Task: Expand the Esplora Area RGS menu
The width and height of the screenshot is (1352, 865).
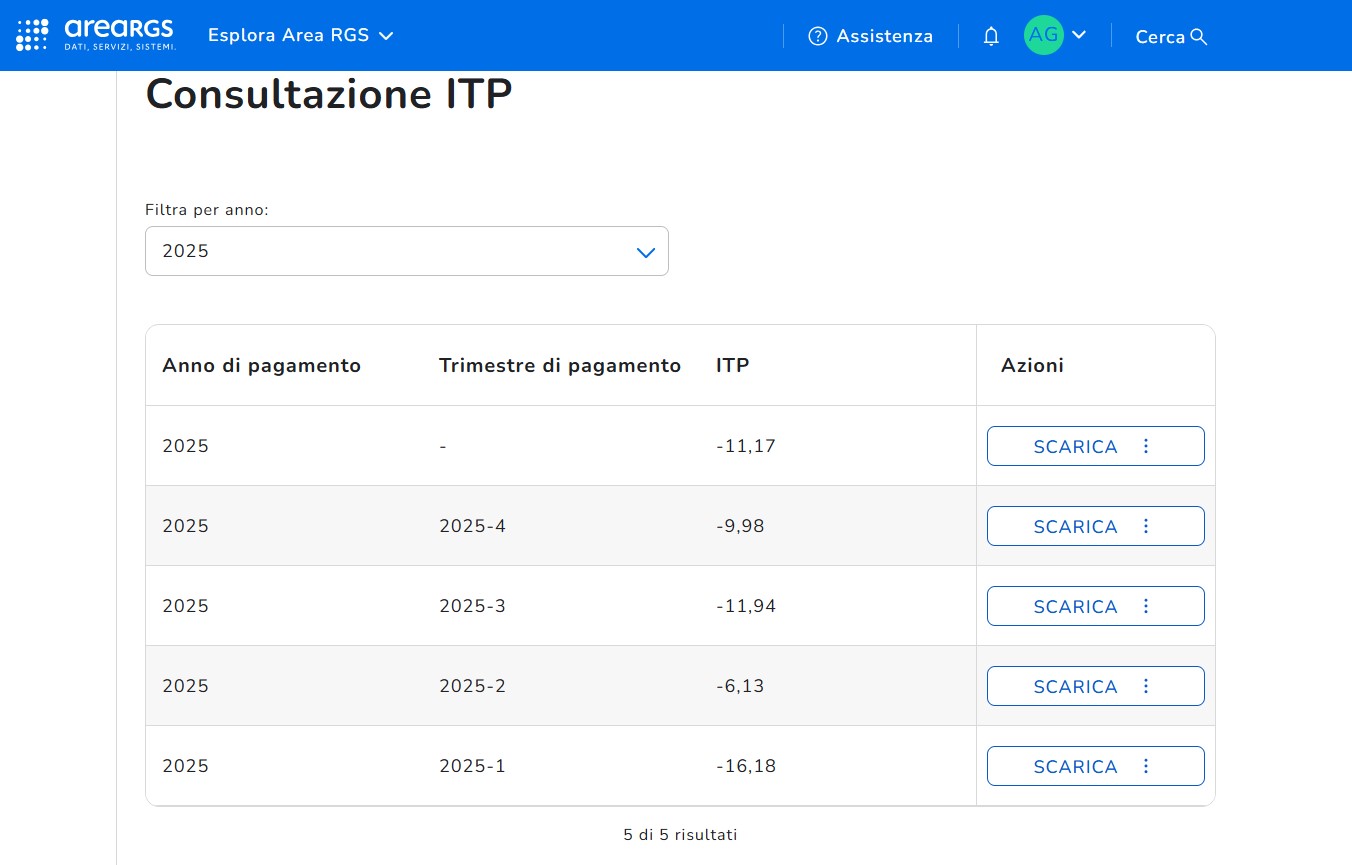Action: pyautogui.click(x=300, y=36)
